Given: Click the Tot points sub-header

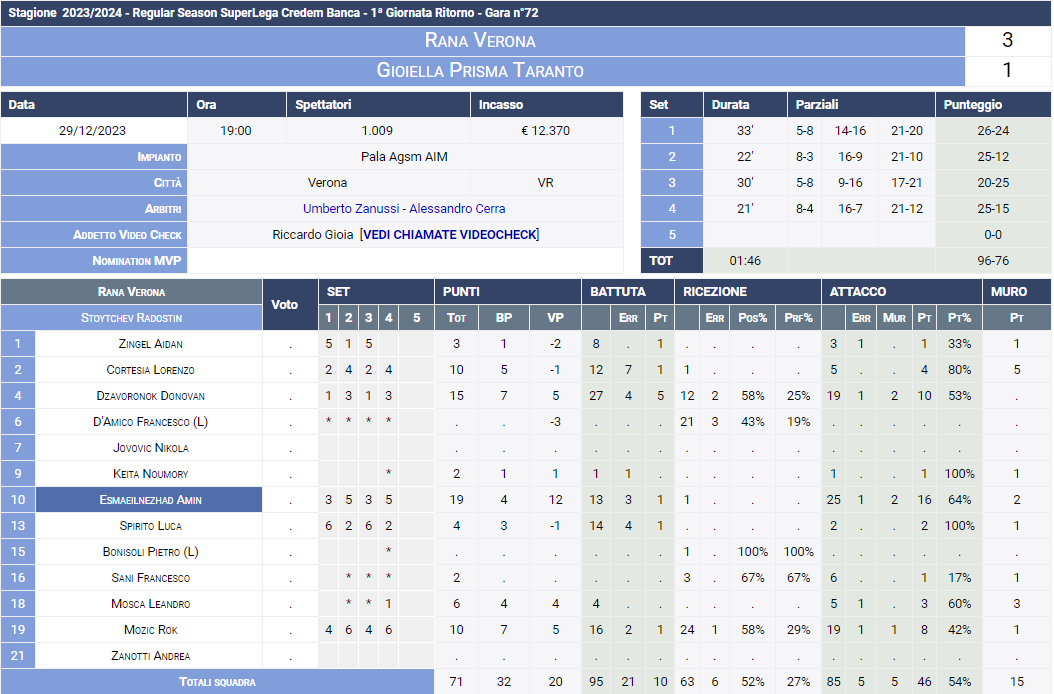Looking at the screenshot, I should pyautogui.click(x=456, y=318).
